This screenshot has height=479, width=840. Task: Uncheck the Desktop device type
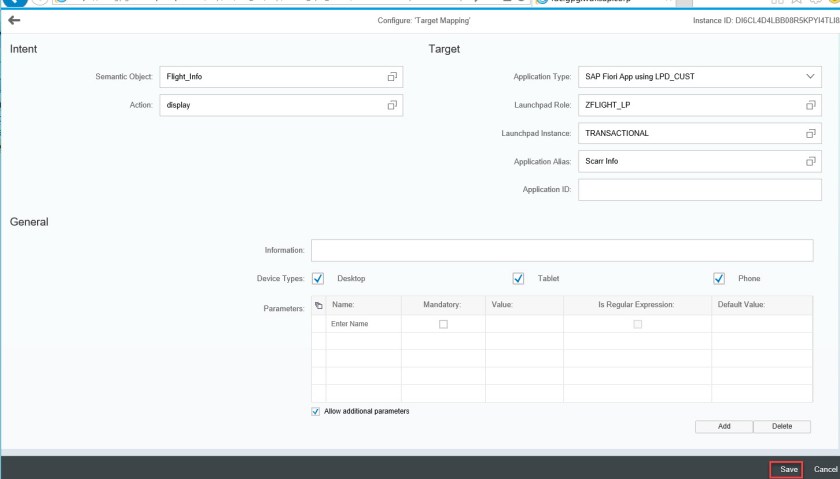pyautogui.click(x=318, y=279)
